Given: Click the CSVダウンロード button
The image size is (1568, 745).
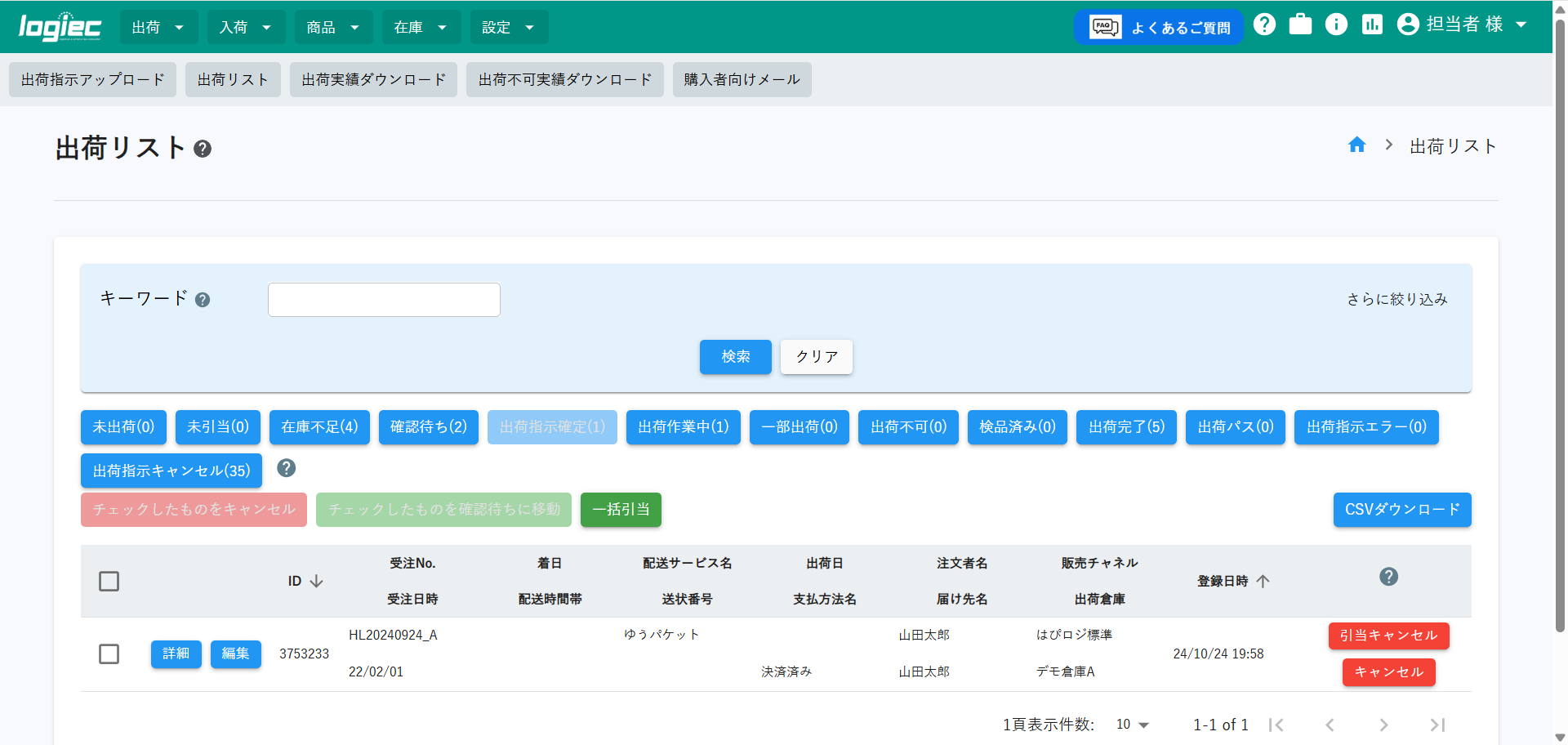Looking at the screenshot, I should point(1401,510).
